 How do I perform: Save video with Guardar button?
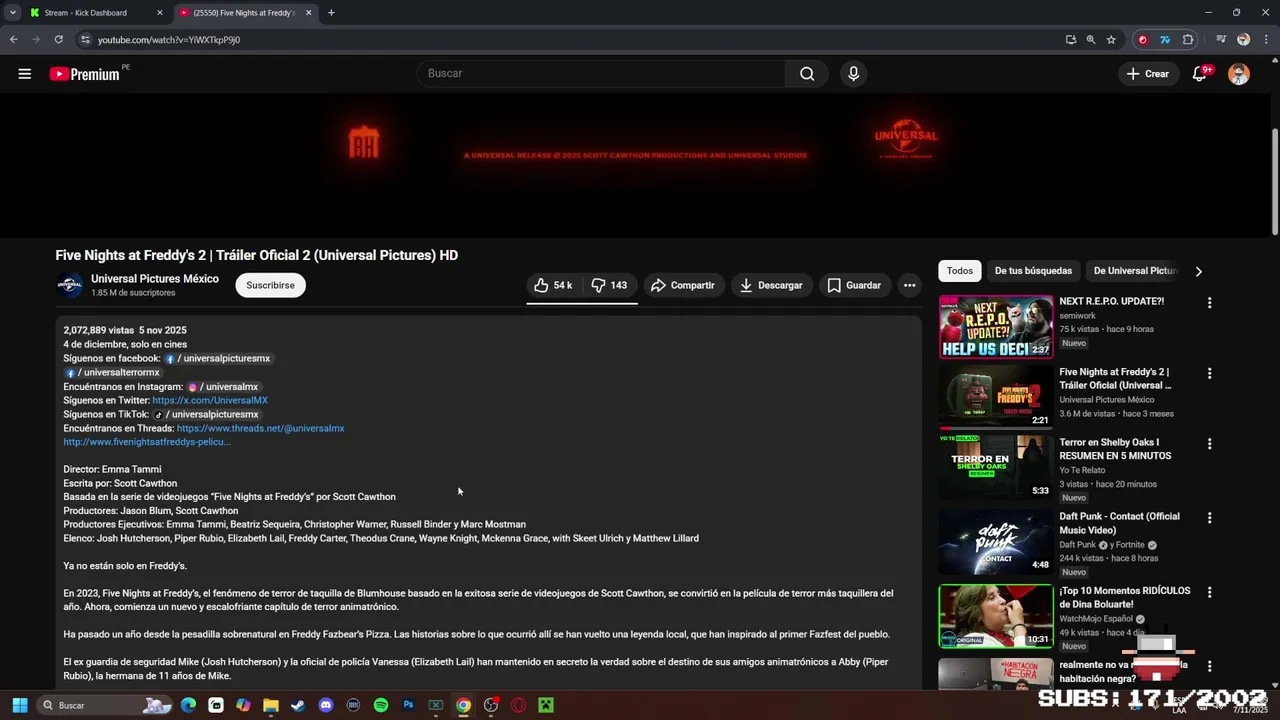[855, 285]
